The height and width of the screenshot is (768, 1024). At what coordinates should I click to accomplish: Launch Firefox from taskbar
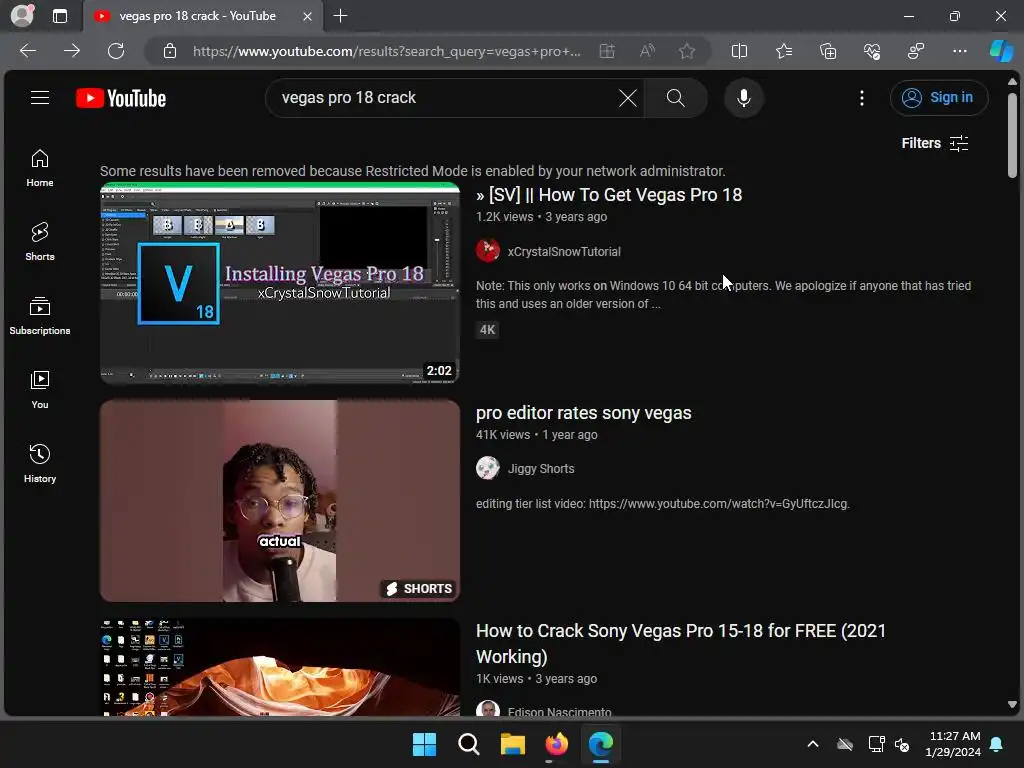(x=556, y=744)
